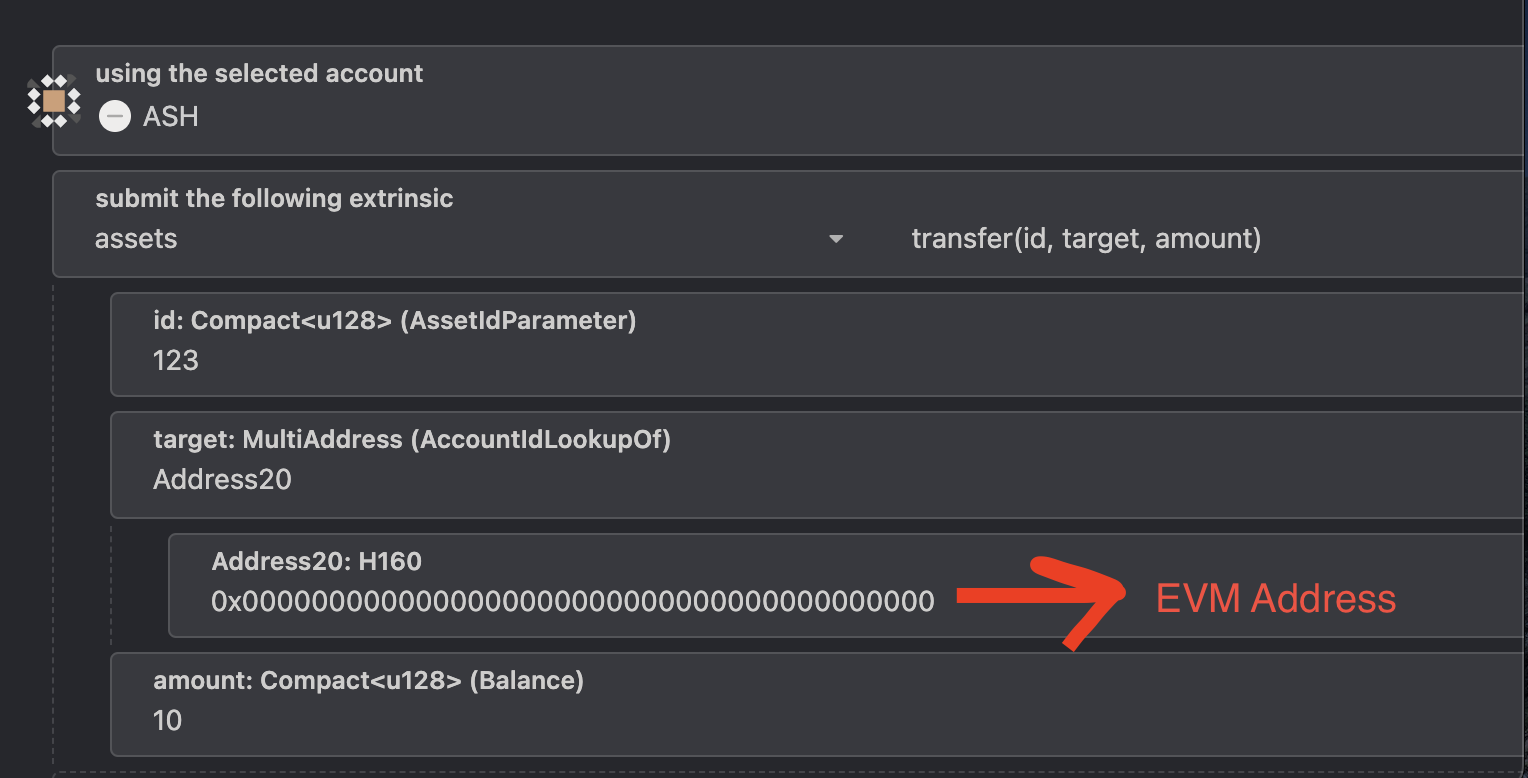The height and width of the screenshot is (778, 1528).
Task: Click the Address20 H160 hex address field
Action: coord(572,601)
